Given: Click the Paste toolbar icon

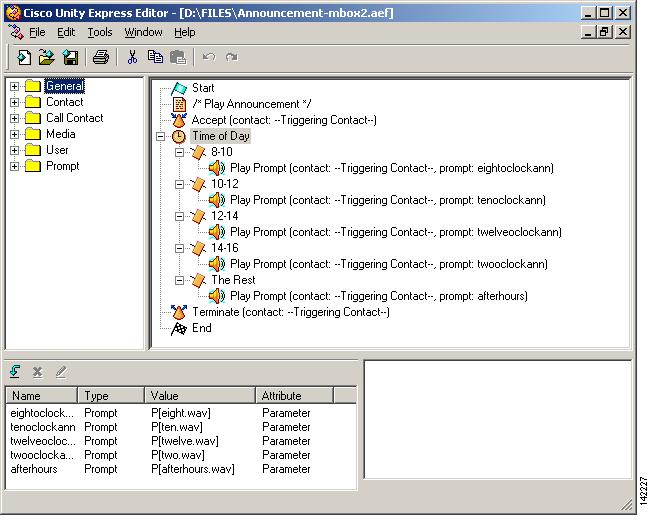Looking at the screenshot, I should (178, 57).
